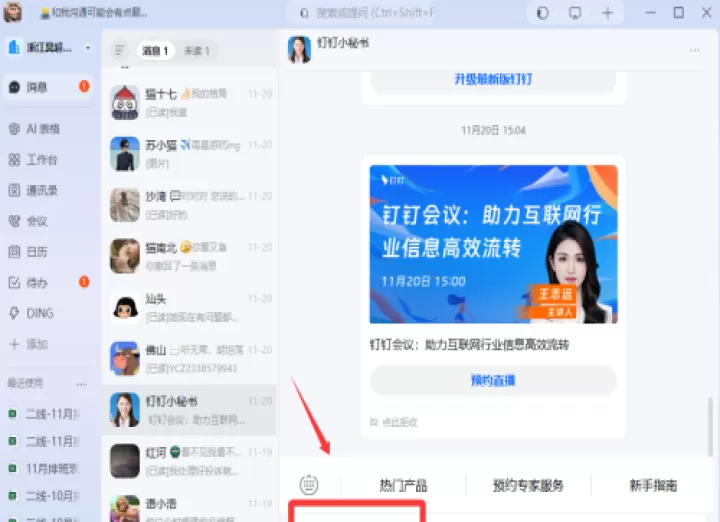
Task: Click 钉钉小秘书 name in the chat header
Action: (343, 43)
